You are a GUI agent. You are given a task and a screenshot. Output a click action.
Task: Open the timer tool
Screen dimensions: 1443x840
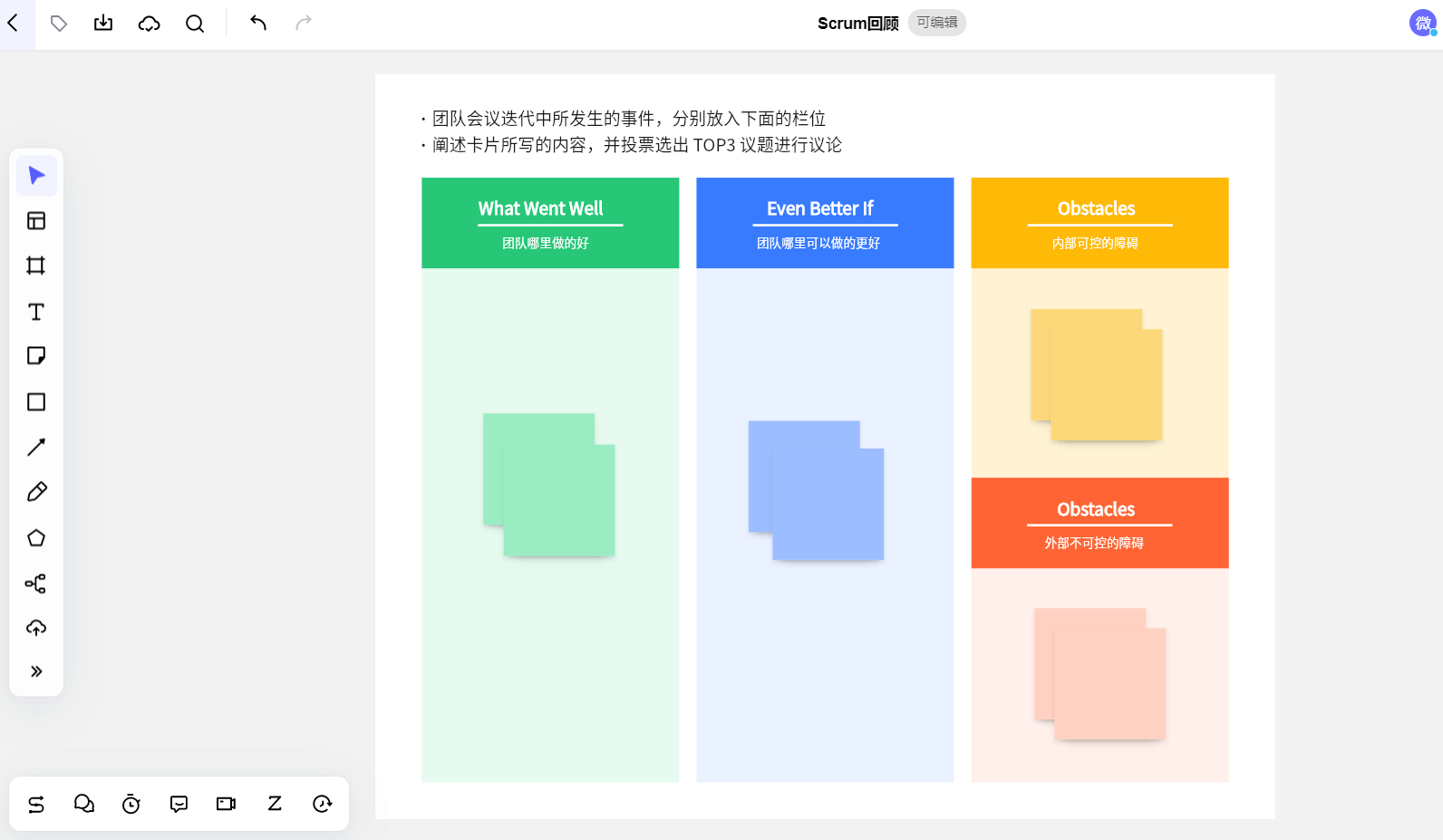[x=131, y=804]
